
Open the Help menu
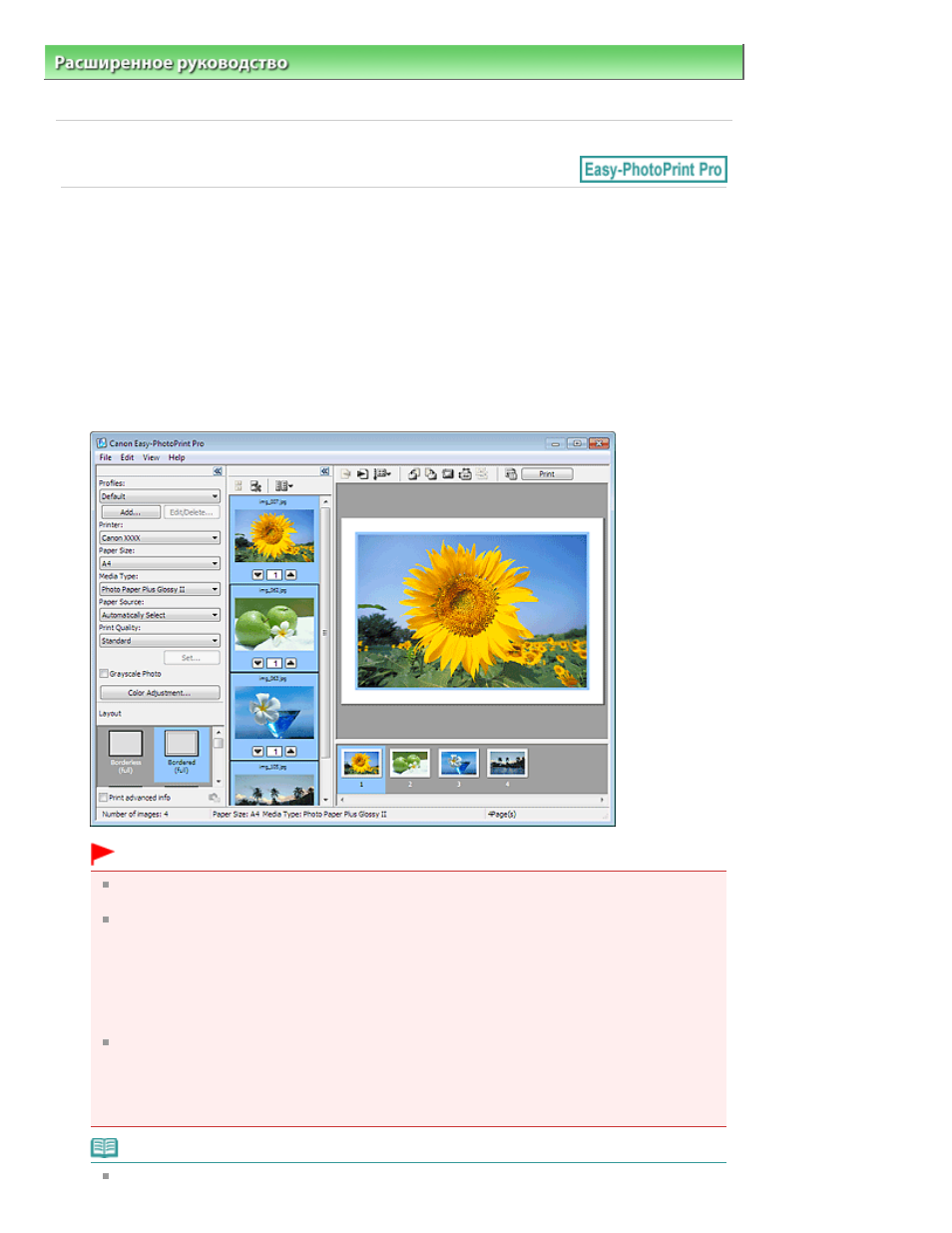coord(177,457)
